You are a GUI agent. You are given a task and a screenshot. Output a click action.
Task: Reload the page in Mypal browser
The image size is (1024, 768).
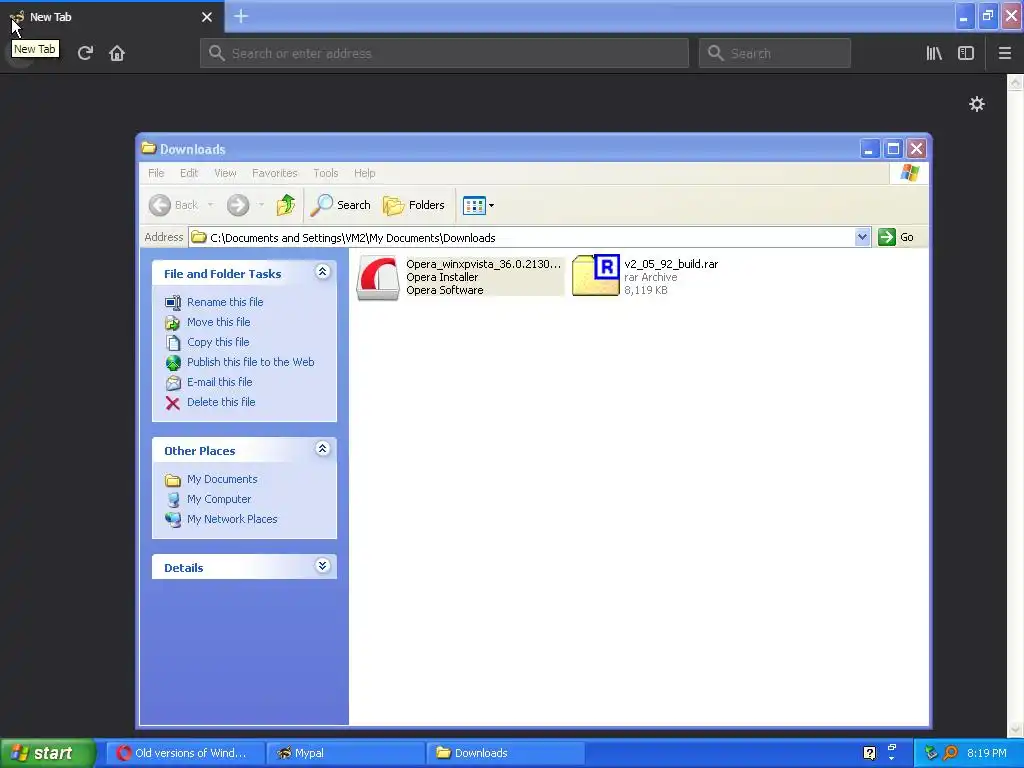(x=85, y=53)
